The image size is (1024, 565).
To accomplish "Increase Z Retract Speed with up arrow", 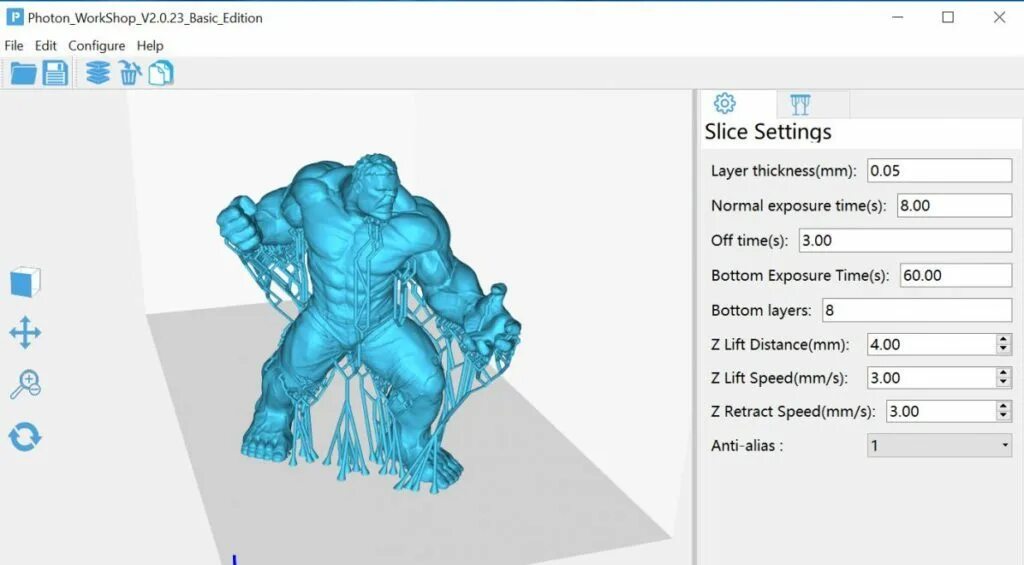I will [1004, 406].
